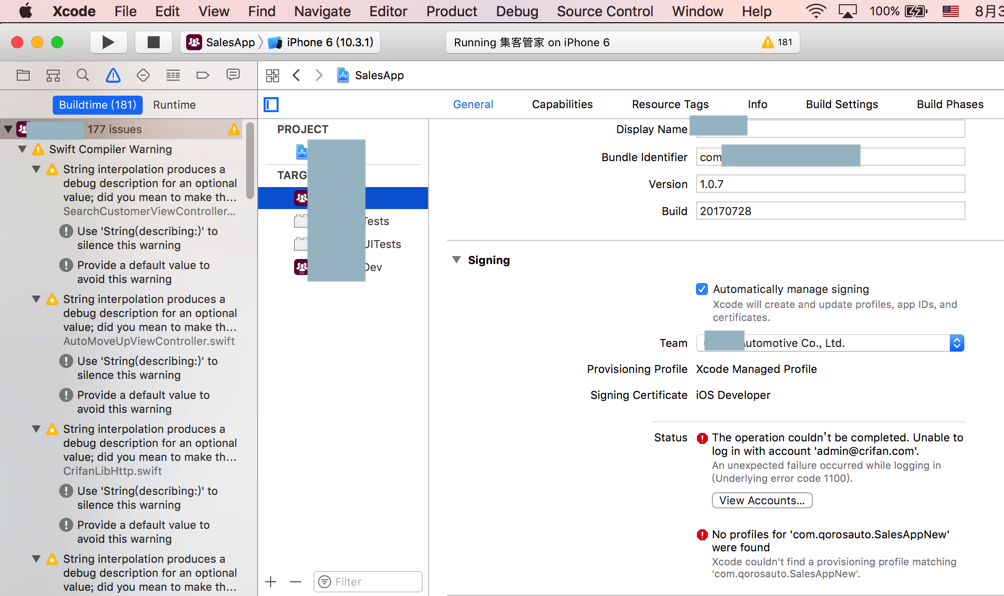The height and width of the screenshot is (596, 1004).
Task: Select the highlighted main app target
Action: (343, 198)
